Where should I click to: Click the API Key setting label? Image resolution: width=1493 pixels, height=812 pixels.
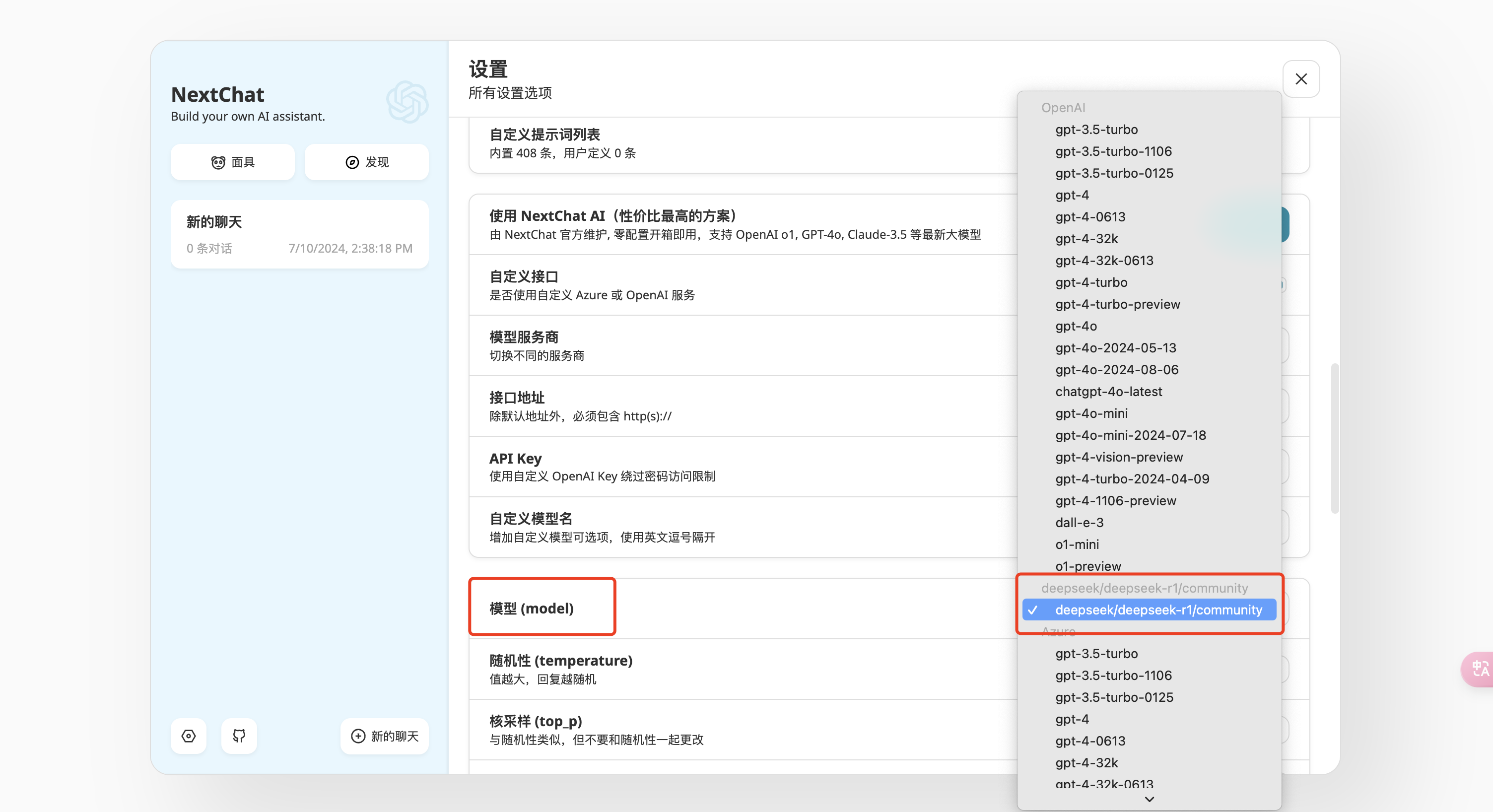(515, 459)
